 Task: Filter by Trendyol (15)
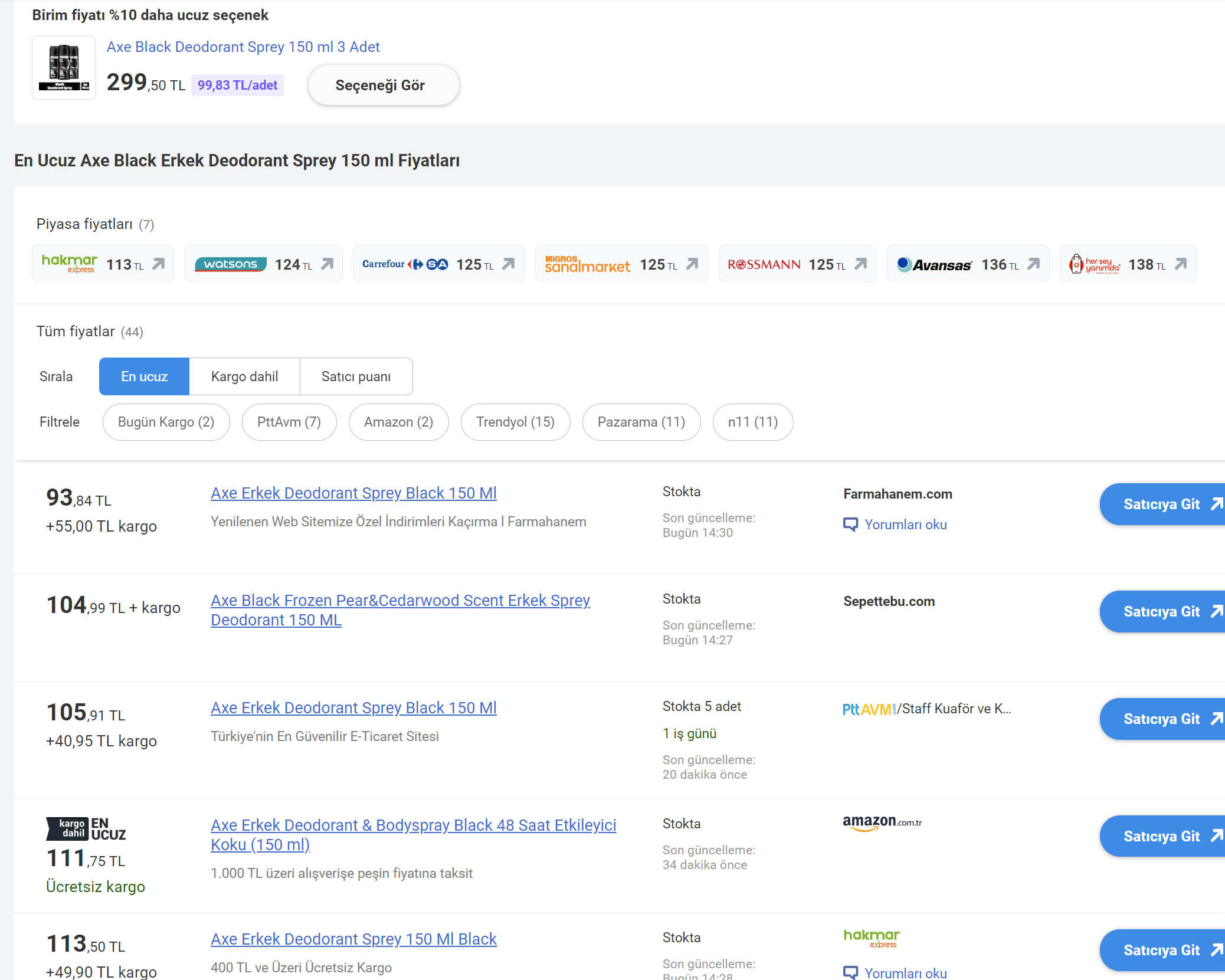[515, 422]
